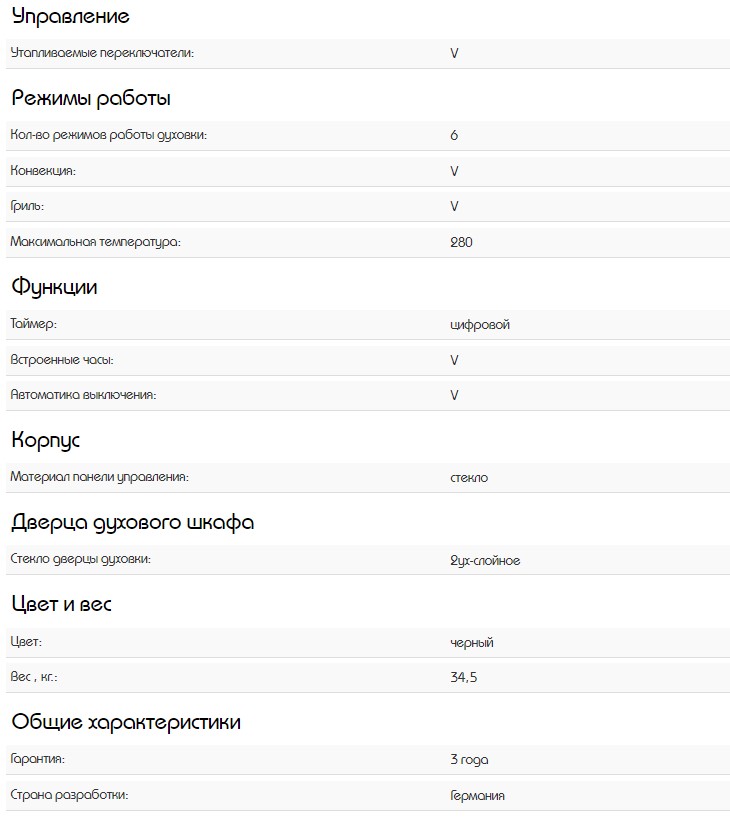
Task: Select the control panel material value "стекло"
Action: click(469, 478)
